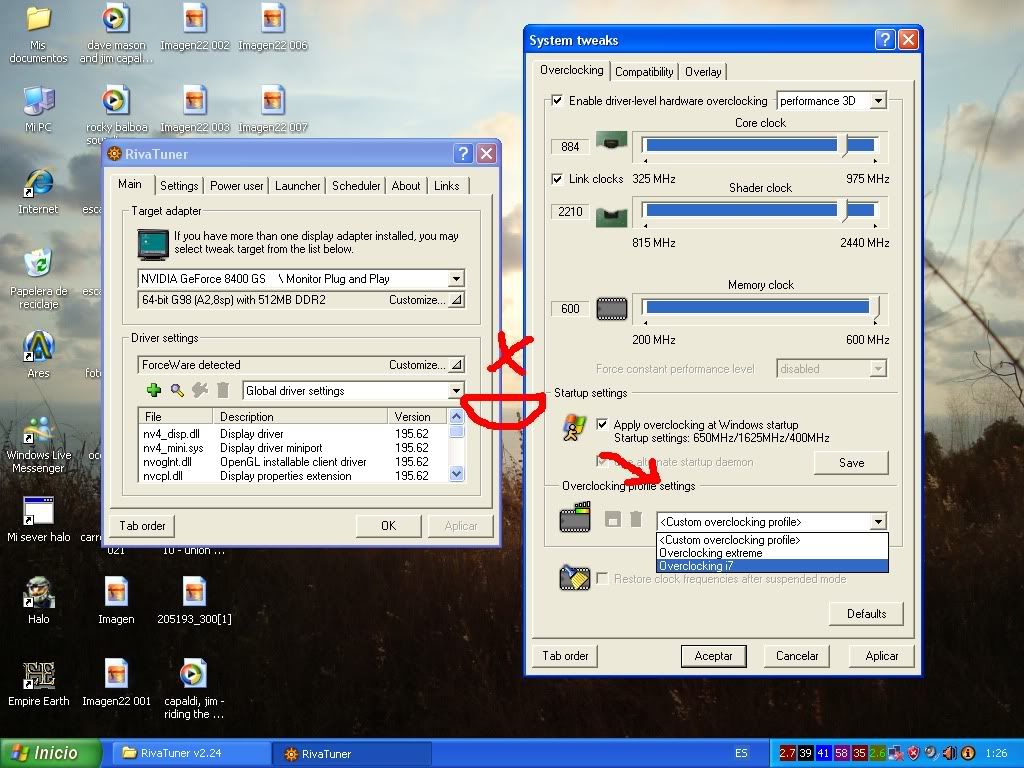Click OK in RivaTuner window
The height and width of the screenshot is (768, 1024).
[389, 526]
